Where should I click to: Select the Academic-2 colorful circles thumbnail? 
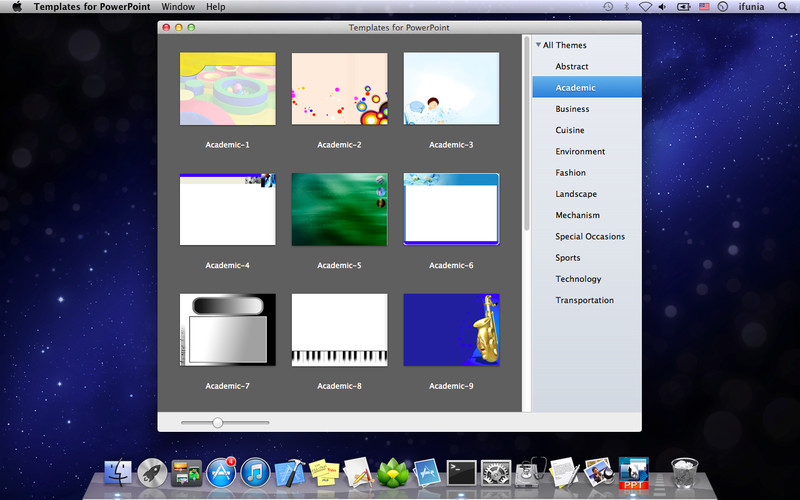pos(339,89)
